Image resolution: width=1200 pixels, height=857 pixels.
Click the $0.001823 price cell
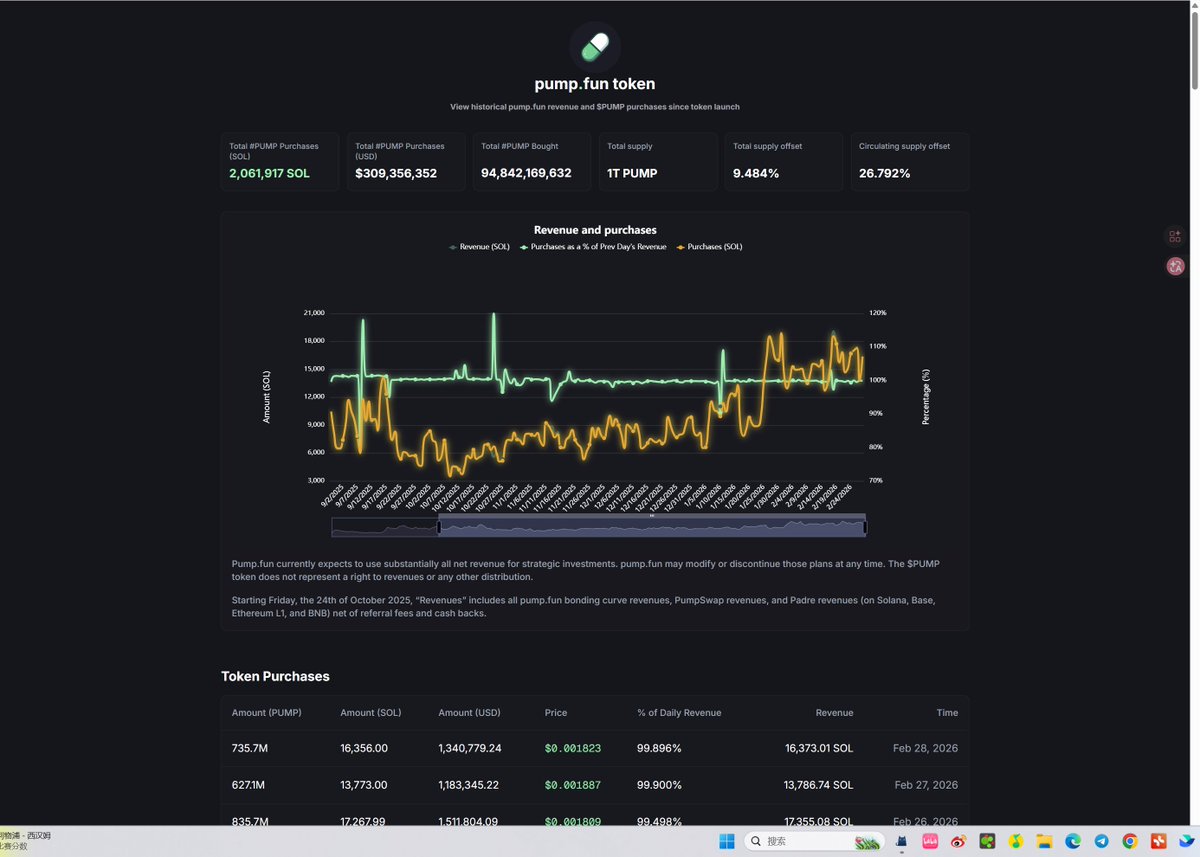tap(573, 748)
